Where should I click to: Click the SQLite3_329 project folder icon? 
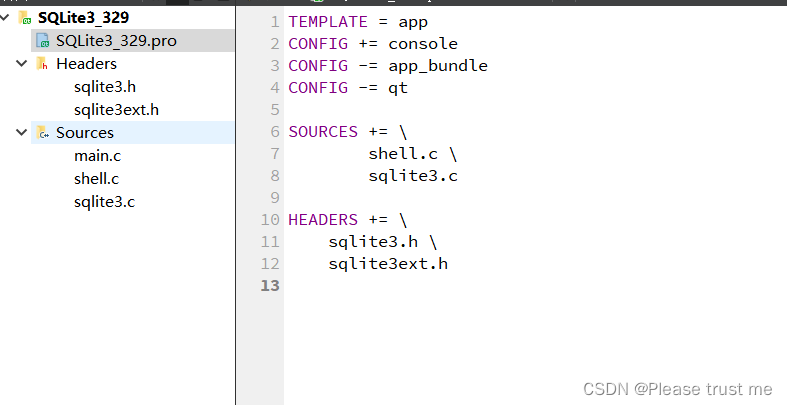25,18
